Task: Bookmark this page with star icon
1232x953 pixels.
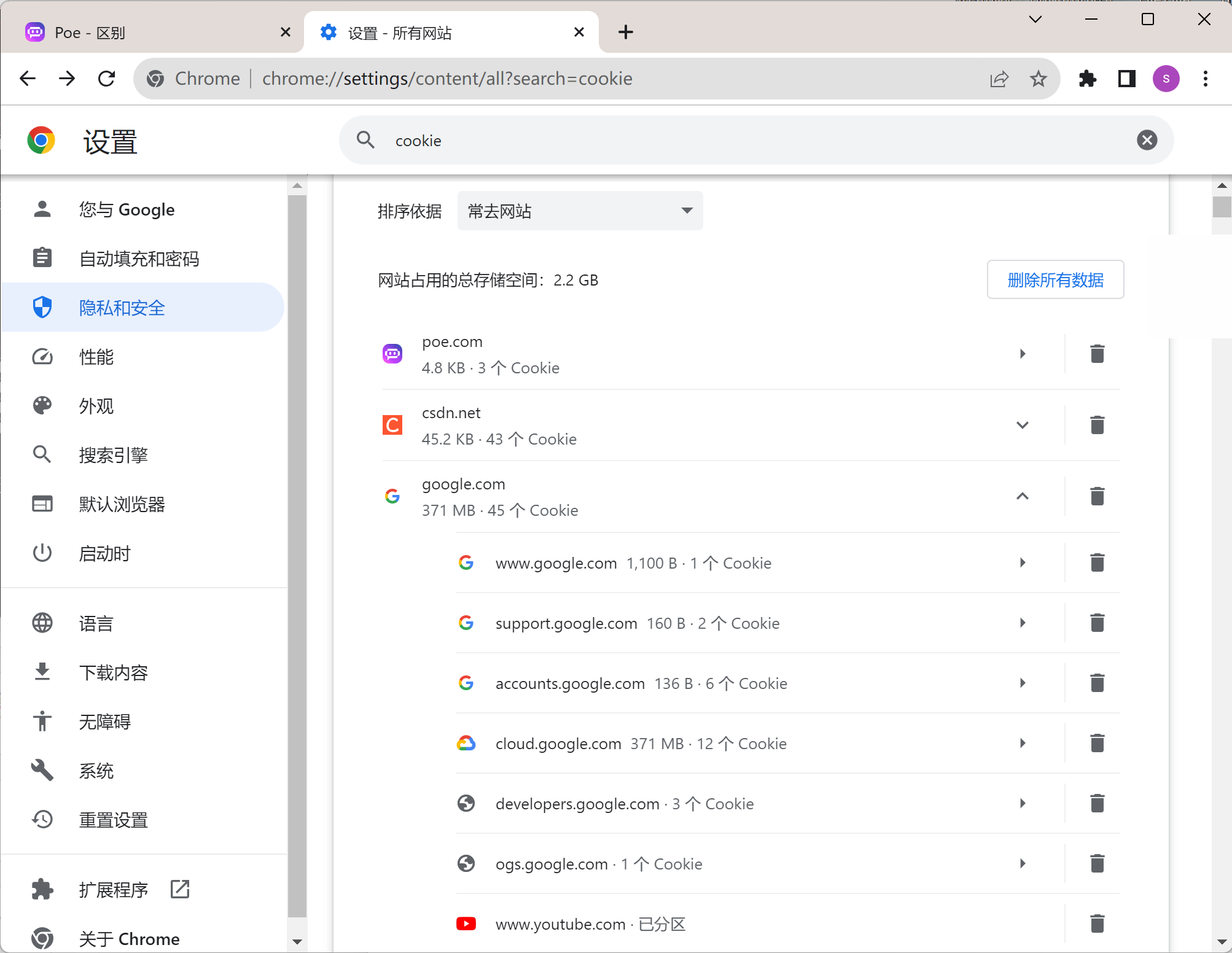Action: click(x=1038, y=79)
